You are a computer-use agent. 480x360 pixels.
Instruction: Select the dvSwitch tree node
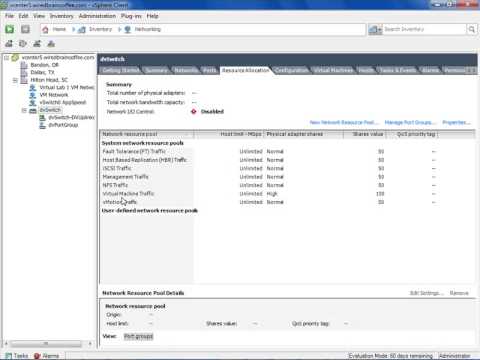tap(50, 110)
